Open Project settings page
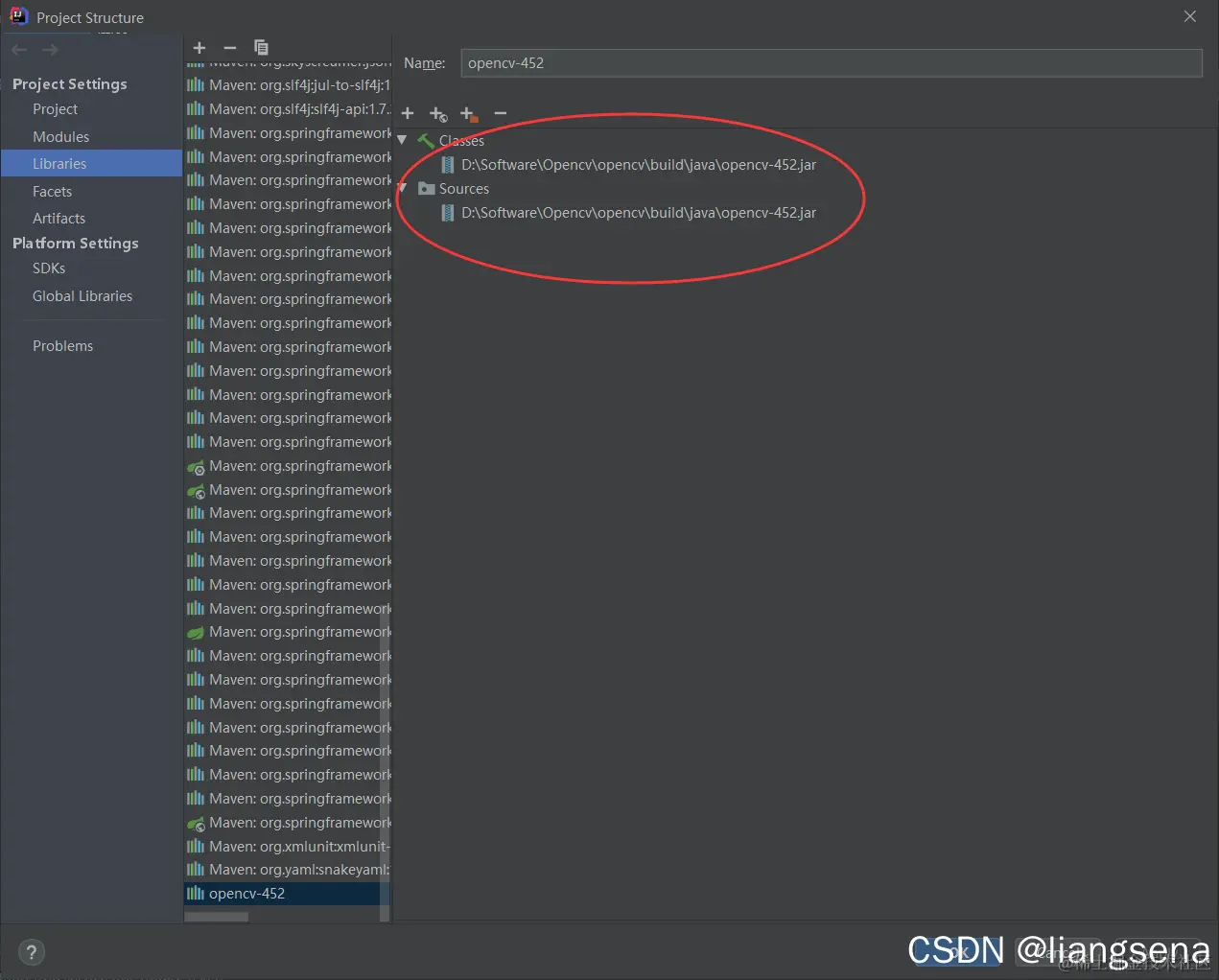The width and height of the screenshot is (1219, 980). pyautogui.click(x=55, y=109)
